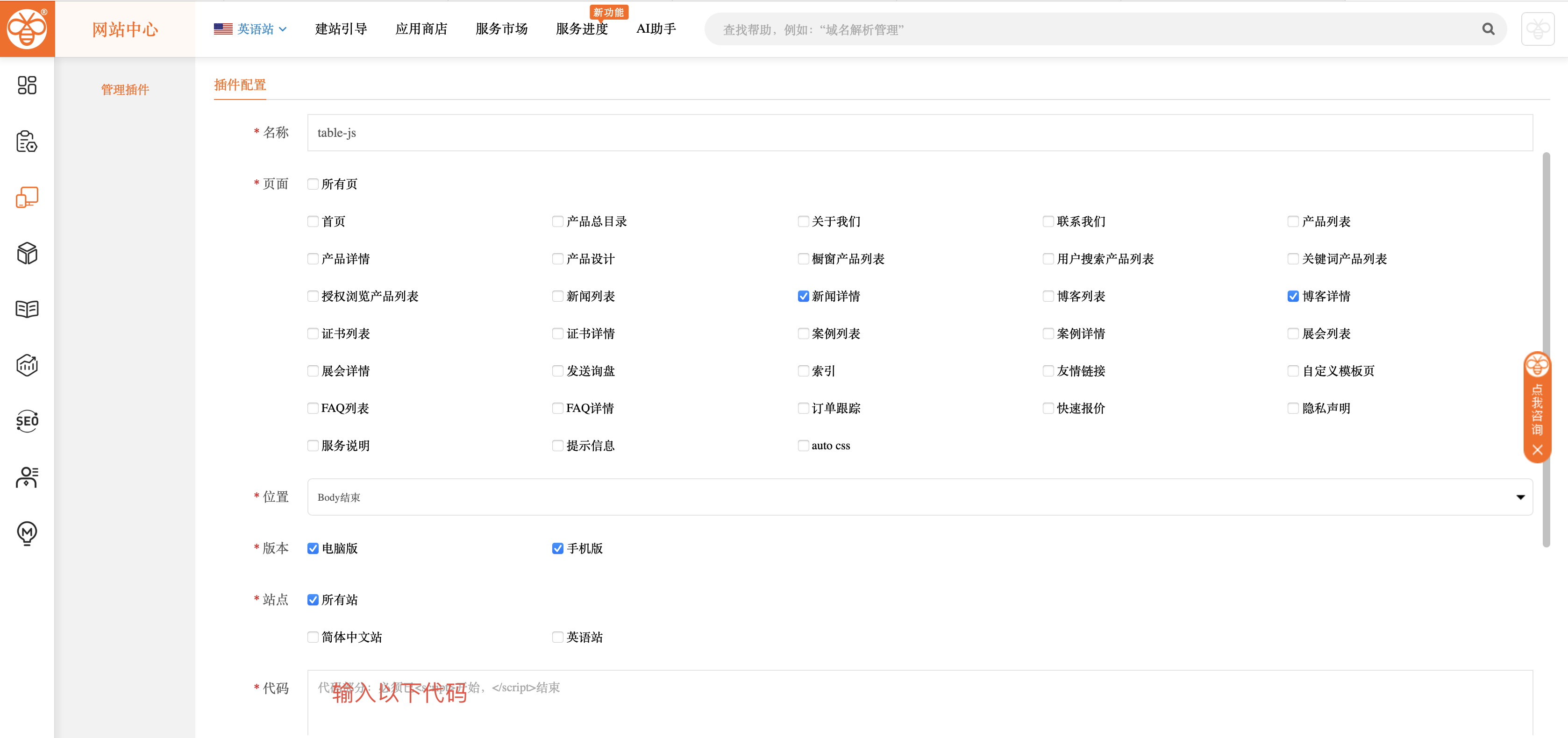Open AI助手 menu item
Image resolution: width=1568 pixels, height=738 pixels.
pos(656,28)
